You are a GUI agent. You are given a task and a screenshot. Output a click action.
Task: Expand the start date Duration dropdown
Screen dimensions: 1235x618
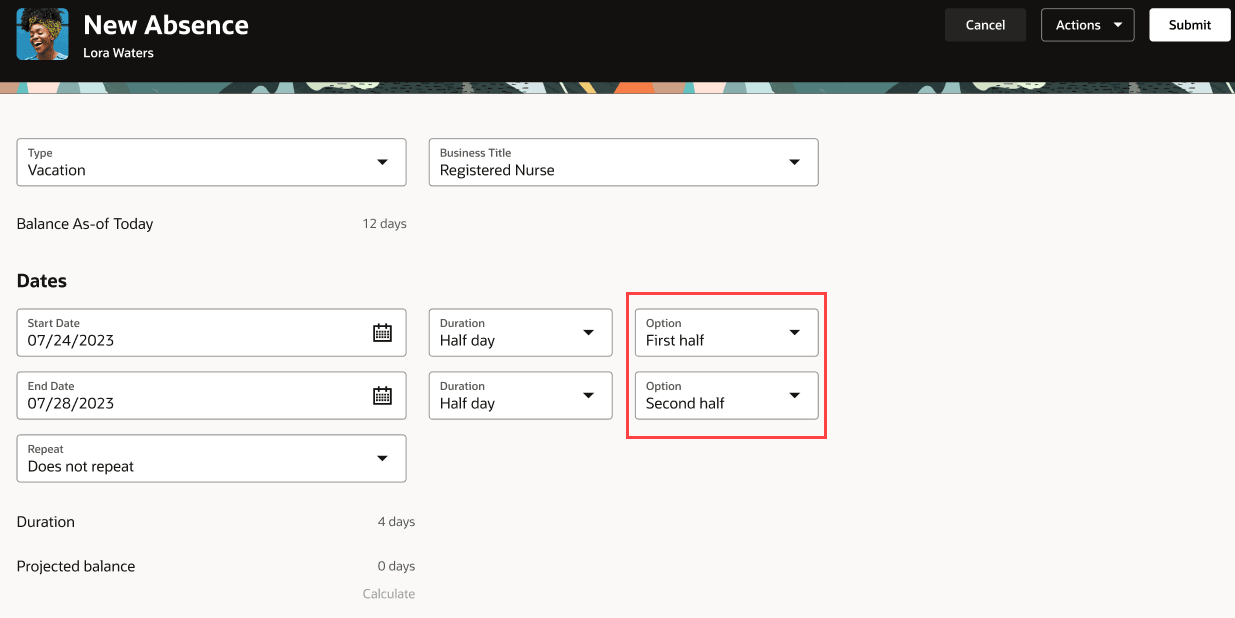588,333
